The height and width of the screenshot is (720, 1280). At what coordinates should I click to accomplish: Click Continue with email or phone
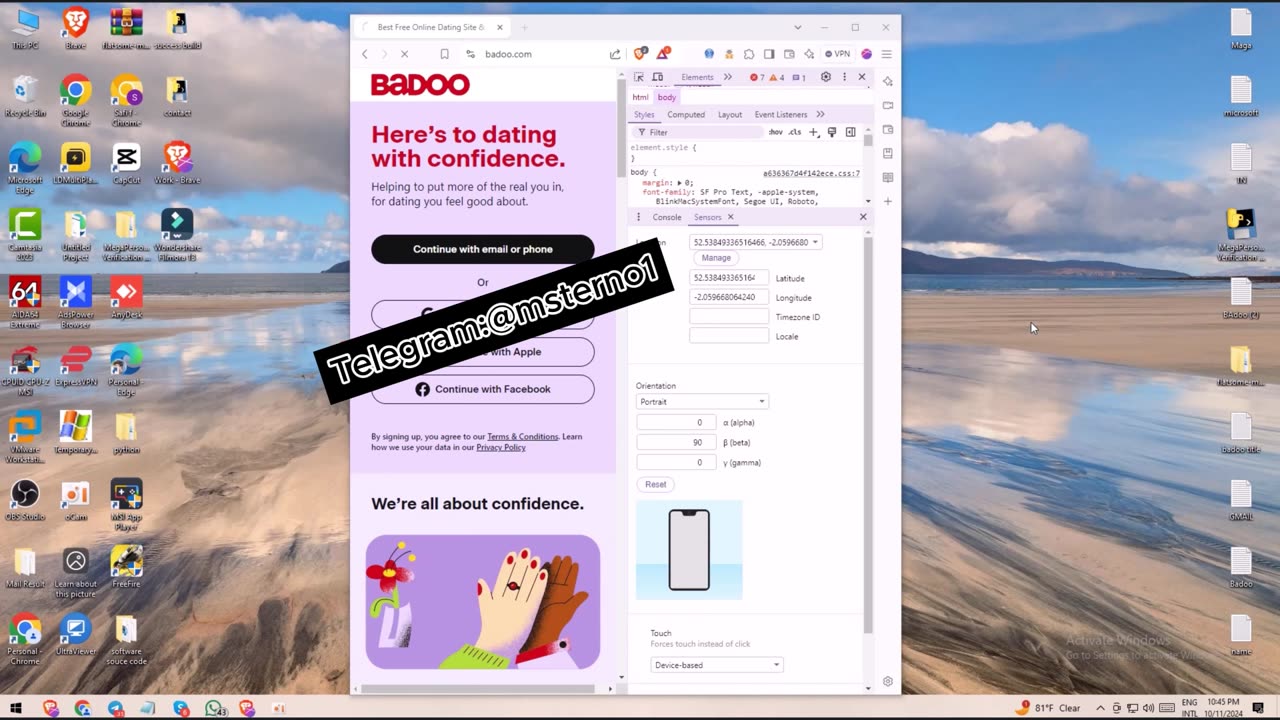[483, 249]
